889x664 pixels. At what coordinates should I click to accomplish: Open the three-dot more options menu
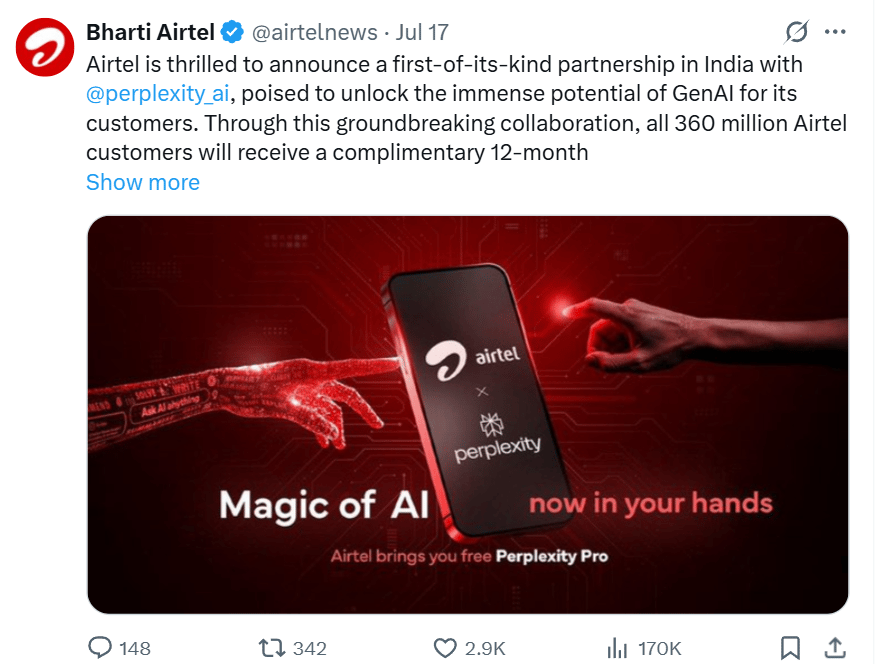tap(835, 32)
